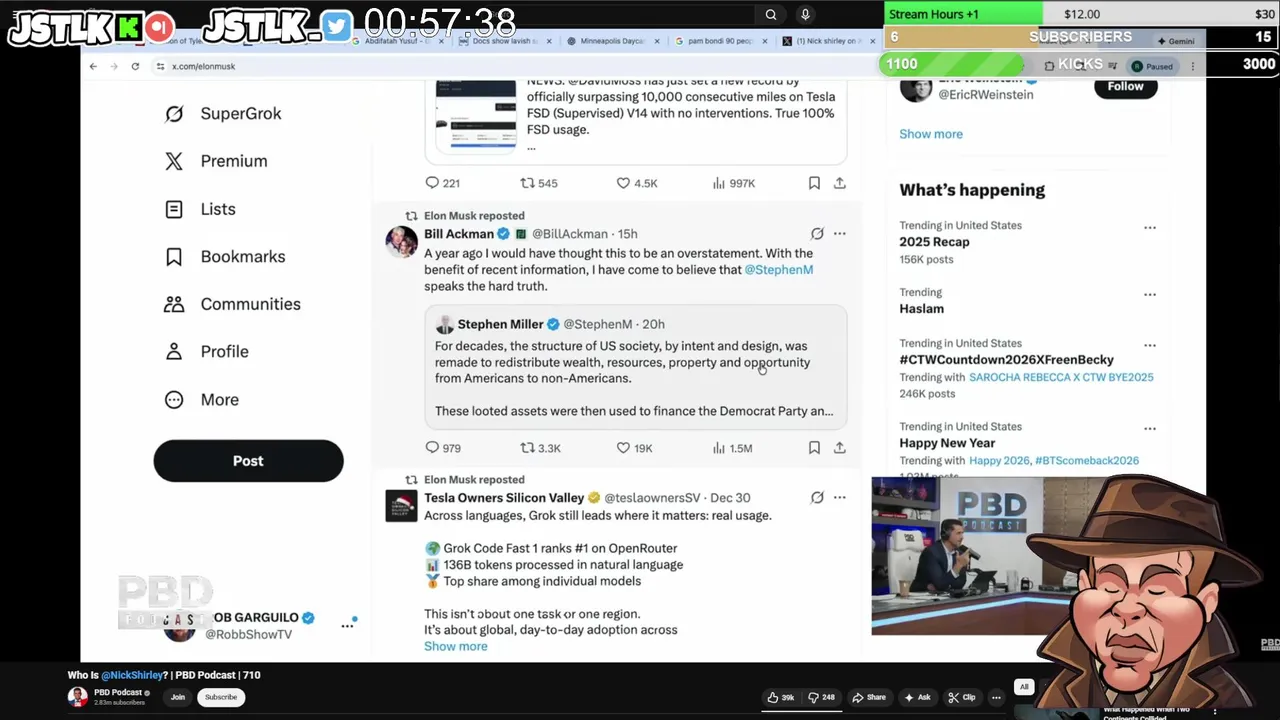
Task: Open the quoted Stephen Miller post
Action: pyautogui.click(x=636, y=366)
